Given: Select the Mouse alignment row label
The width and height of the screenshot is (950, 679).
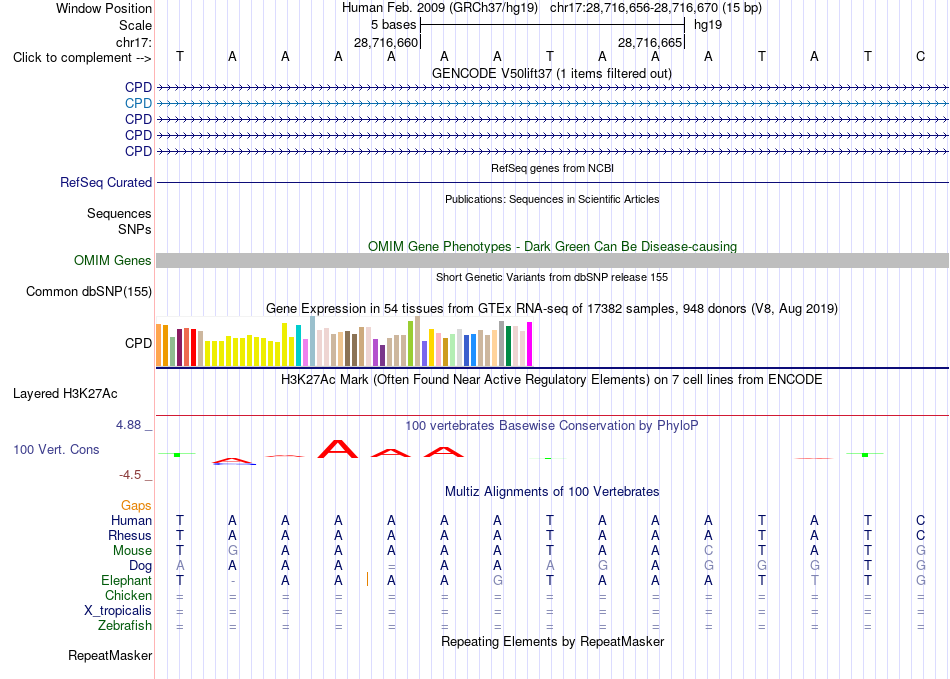Looking at the screenshot, I should 132,551.
